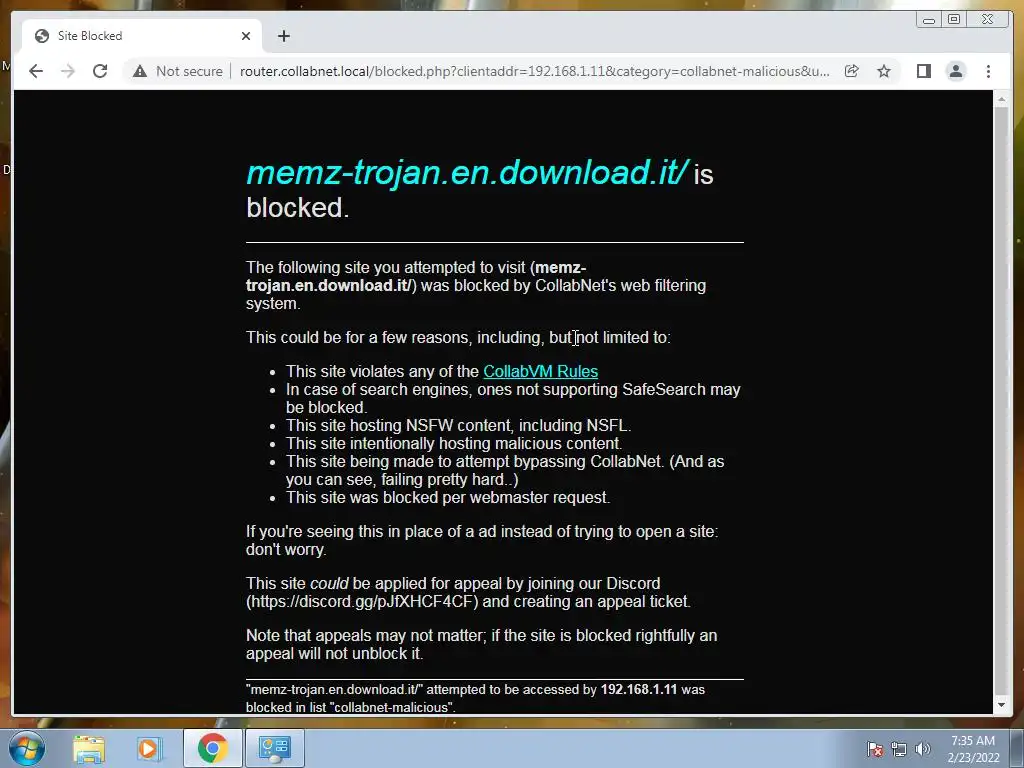Click "This site hosting NSFW content" bullet

coord(458,426)
